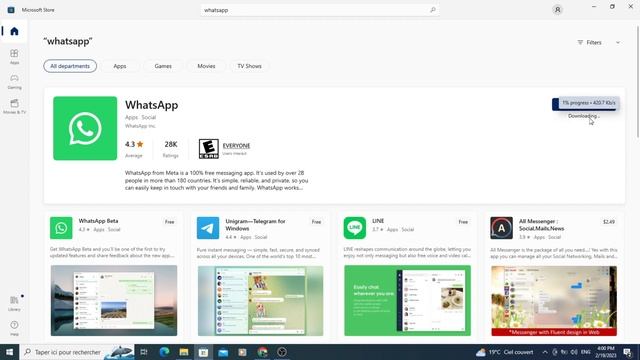640x360 pixels.
Task: Expand the Filters dropdown chevron
Action: coord(618,42)
